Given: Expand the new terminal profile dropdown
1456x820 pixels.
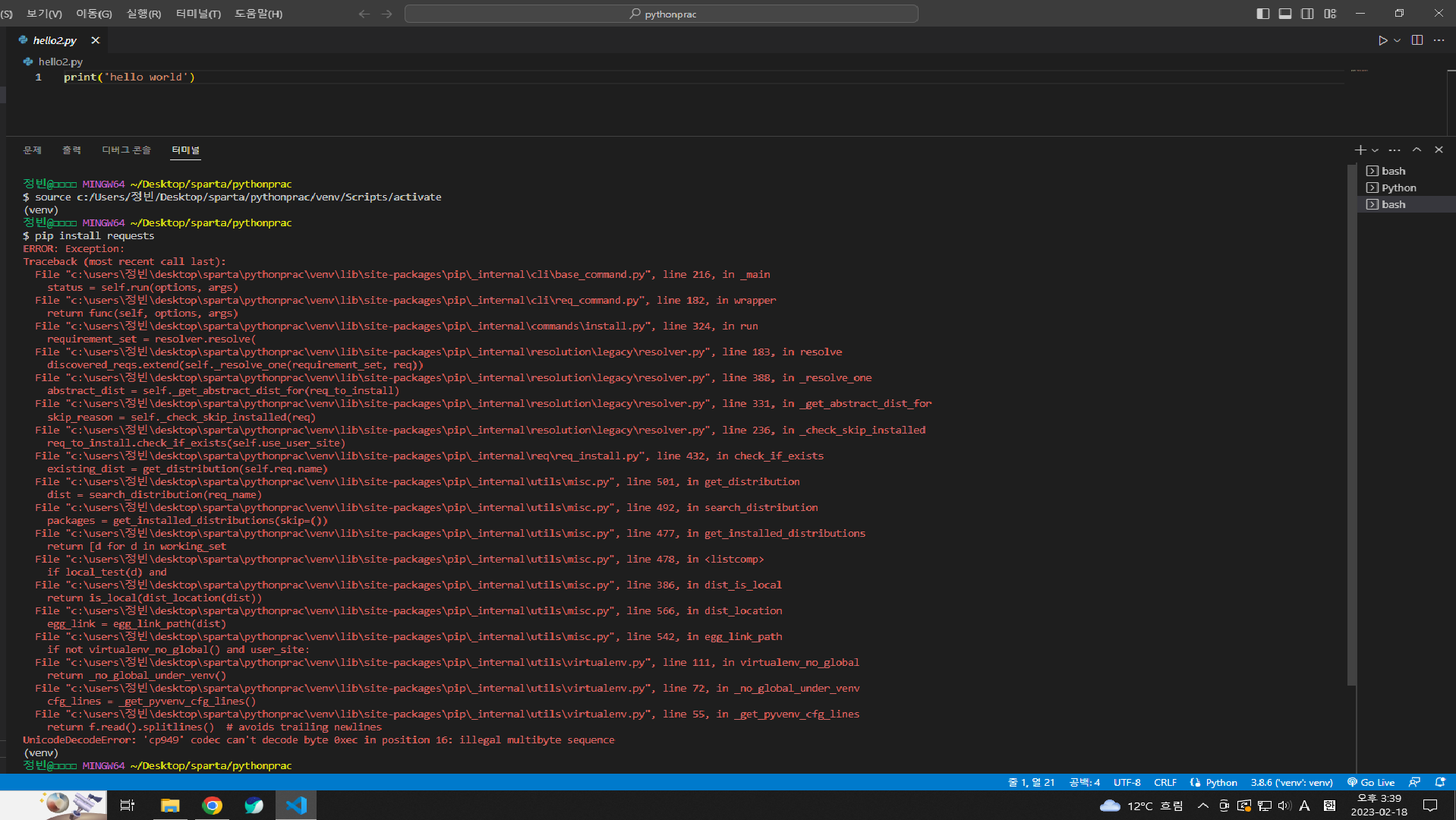Looking at the screenshot, I should pos(1375,150).
